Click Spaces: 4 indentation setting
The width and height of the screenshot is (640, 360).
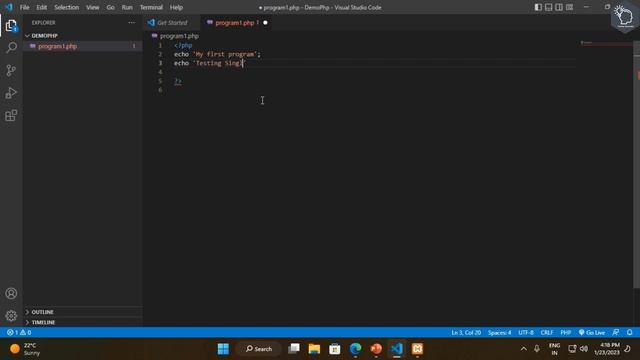[500, 333]
